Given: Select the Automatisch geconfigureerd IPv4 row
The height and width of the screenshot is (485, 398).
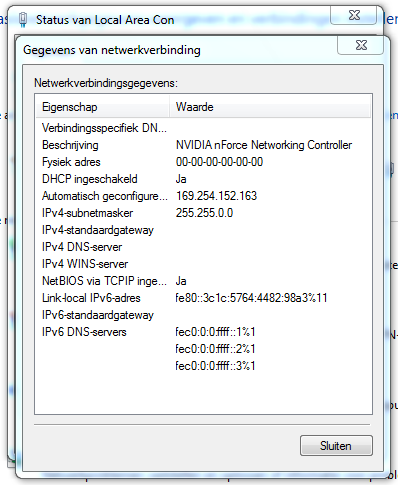Looking at the screenshot, I should [203, 196].
